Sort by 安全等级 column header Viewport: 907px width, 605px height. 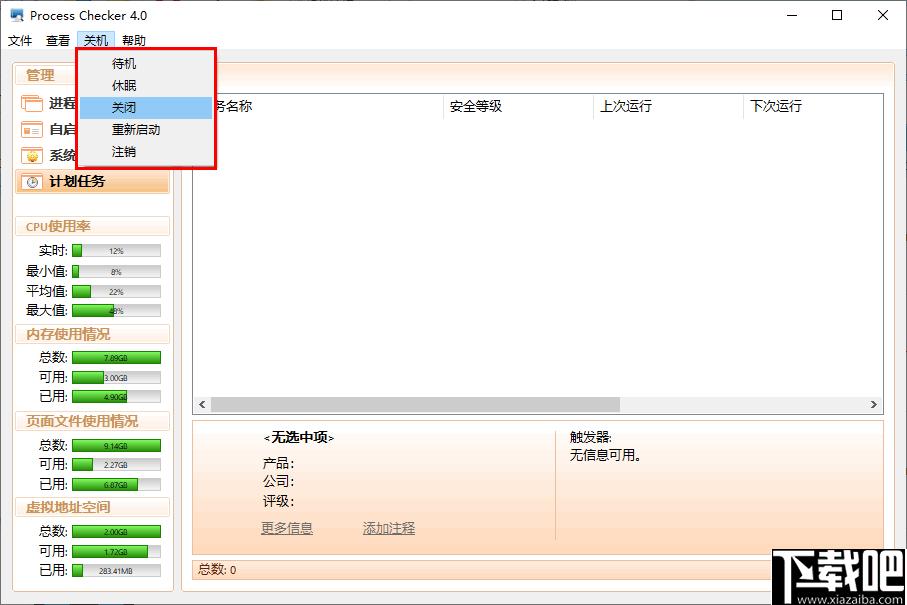[x=518, y=106]
